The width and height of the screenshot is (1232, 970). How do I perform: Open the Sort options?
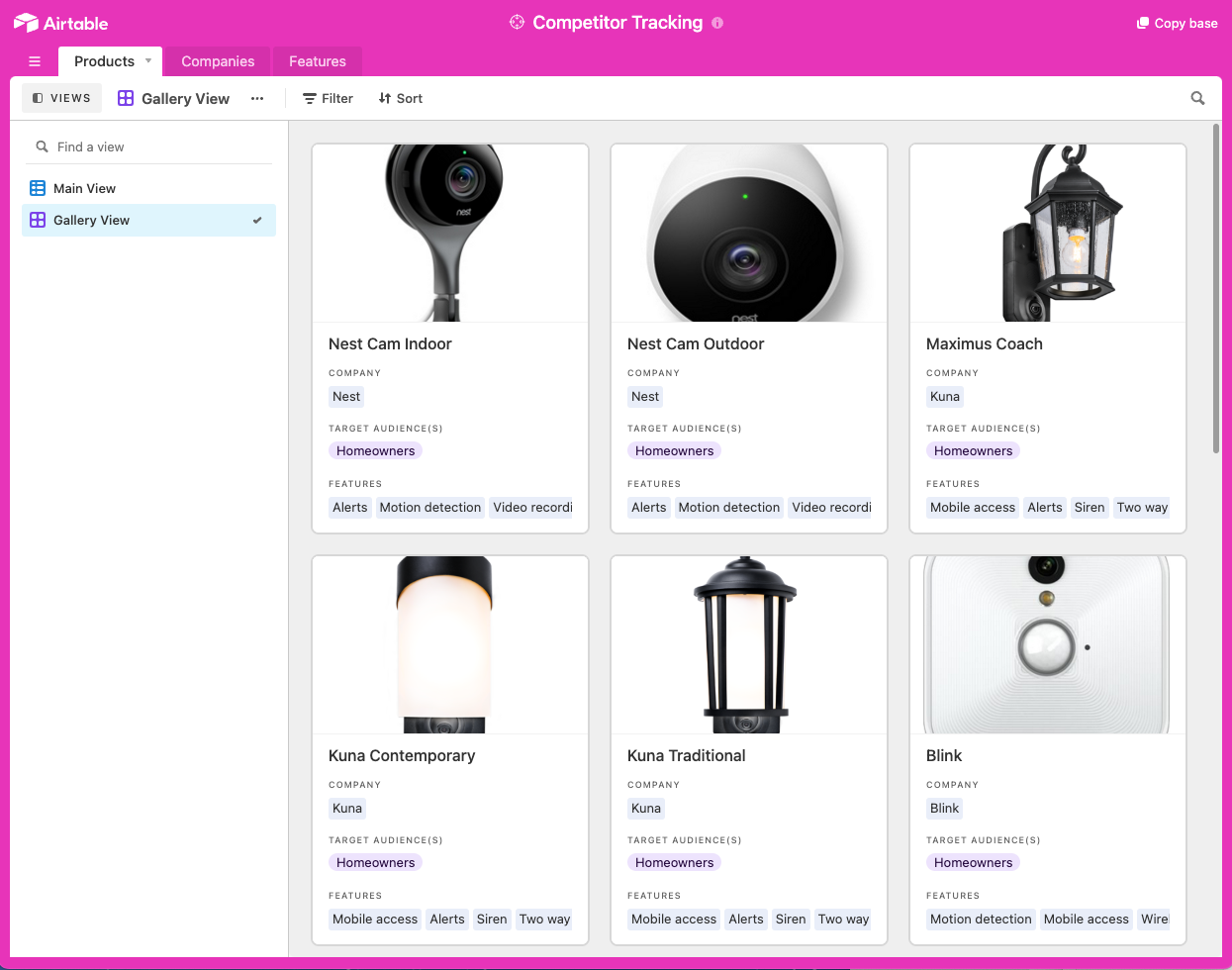pos(400,98)
